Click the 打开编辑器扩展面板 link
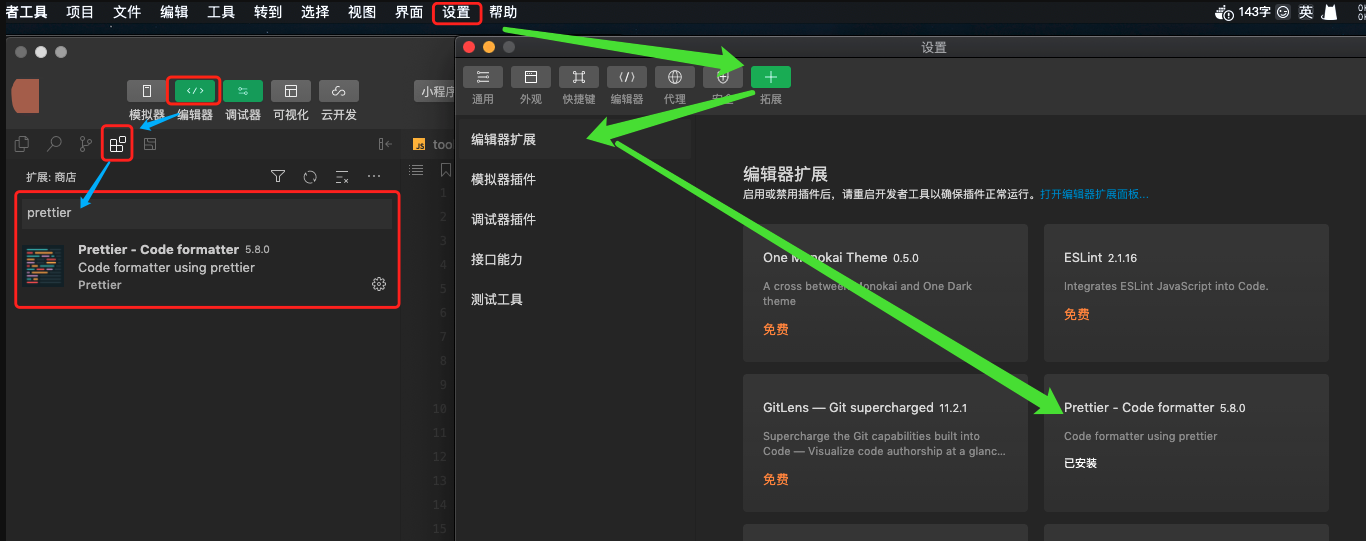Image resolution: width=1366 pixels, height=541 pixels. 1094,194
